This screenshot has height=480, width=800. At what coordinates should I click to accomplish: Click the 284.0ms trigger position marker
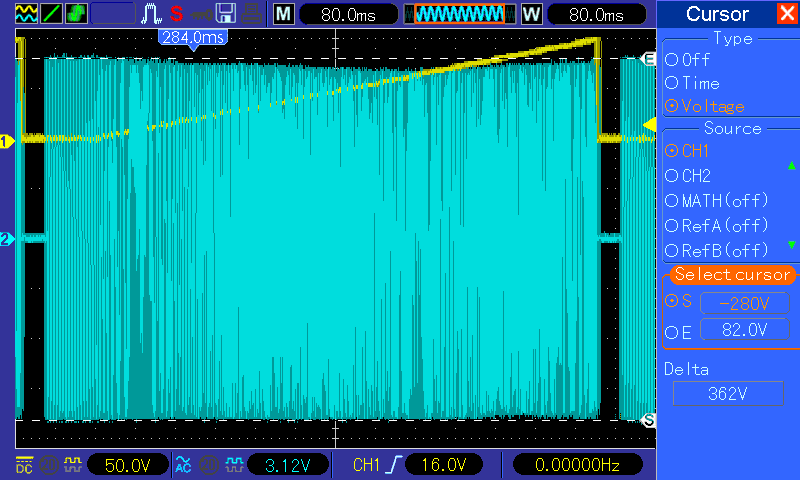[193, 39]
